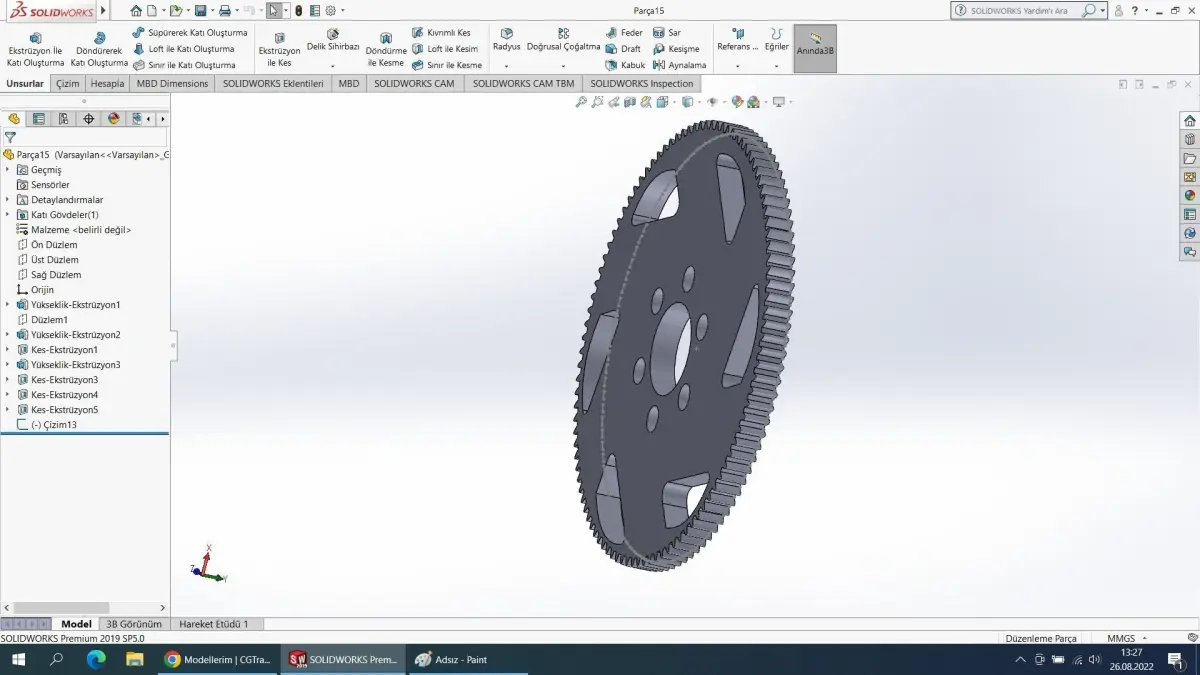
Task: Click SOLIDWORKS Yardım'ı Ara search field
Action: (x=1028, y=10)
